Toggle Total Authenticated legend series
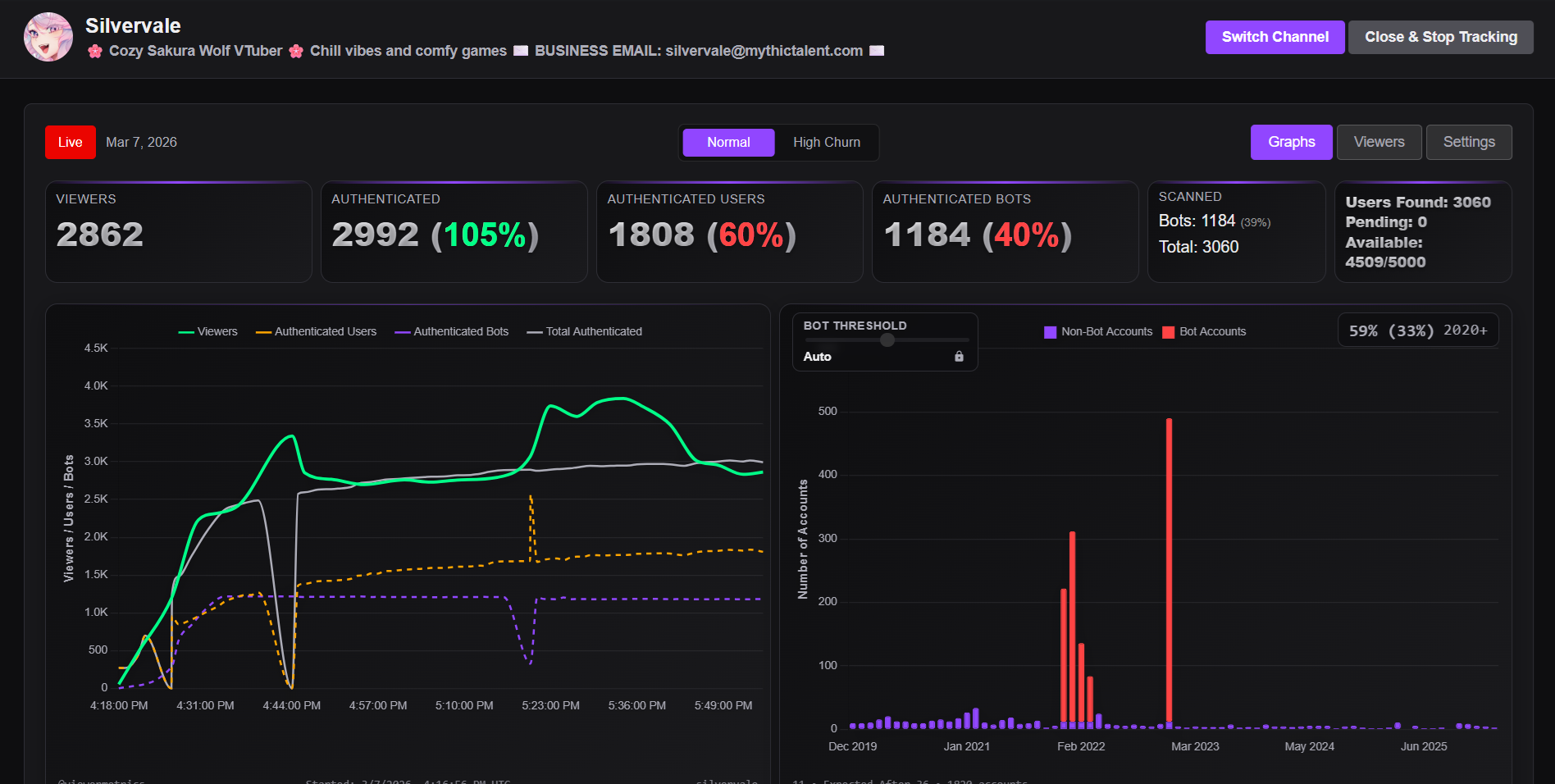The width and height of the screenshot is (1555, 784). (584, 331)
